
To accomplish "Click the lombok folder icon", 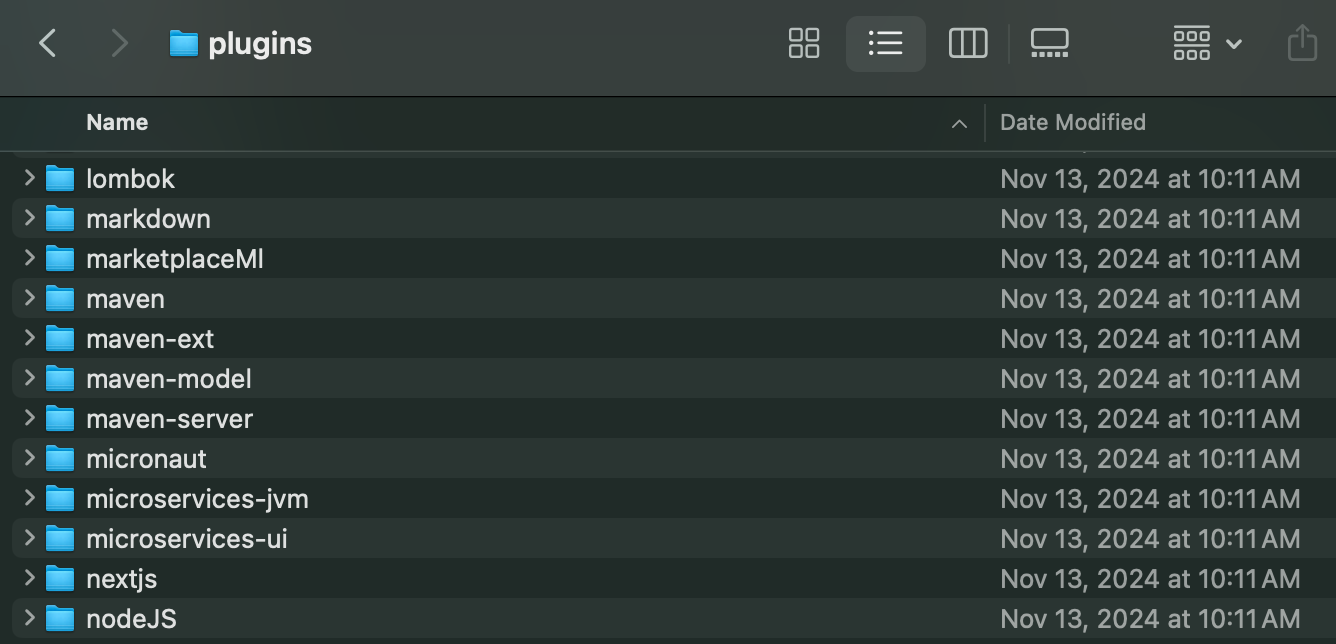I will (x=60, y=179).
